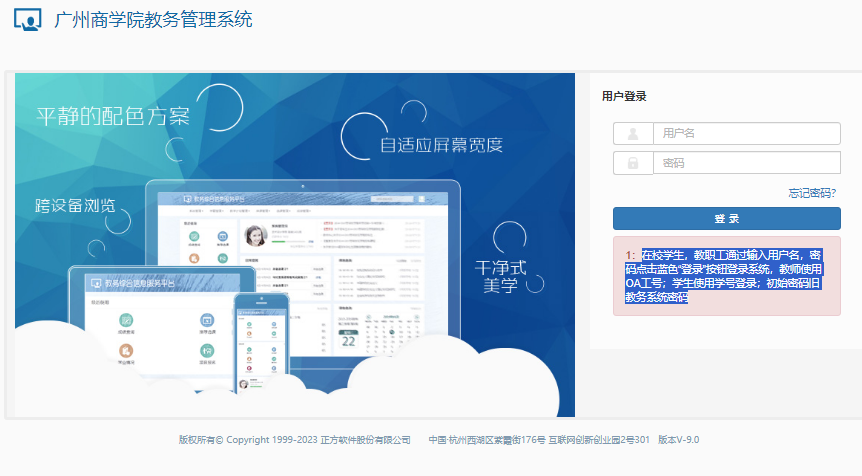Click the user silhouette icon beside the 用户名 field
The image size is (862, 476).
[x=633, y=134]
